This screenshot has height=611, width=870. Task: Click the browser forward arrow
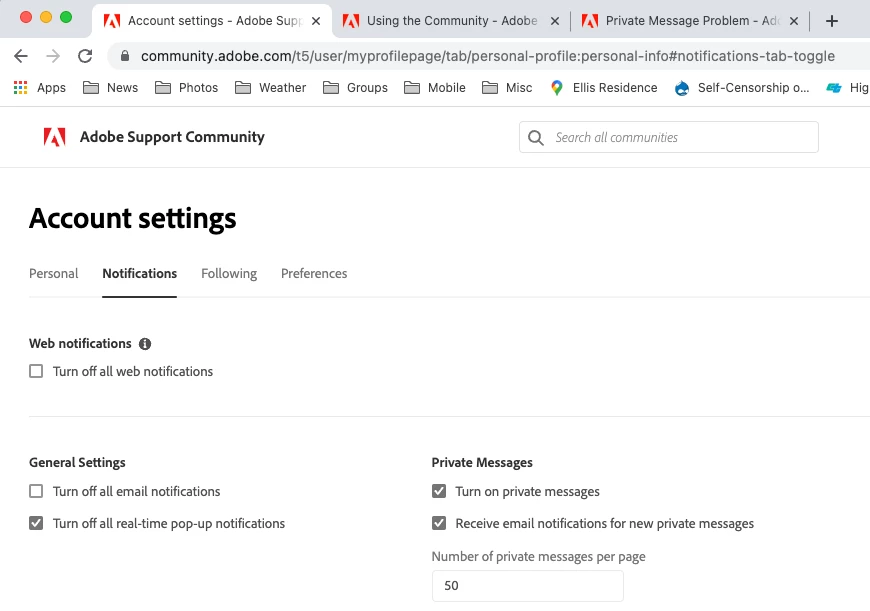pos(53,56)
